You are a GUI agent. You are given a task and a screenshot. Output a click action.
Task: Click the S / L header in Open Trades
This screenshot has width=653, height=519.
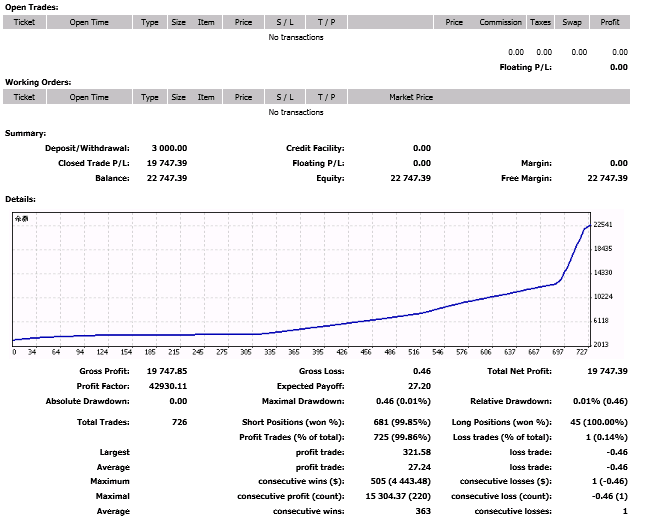click(x=285, y=22)
